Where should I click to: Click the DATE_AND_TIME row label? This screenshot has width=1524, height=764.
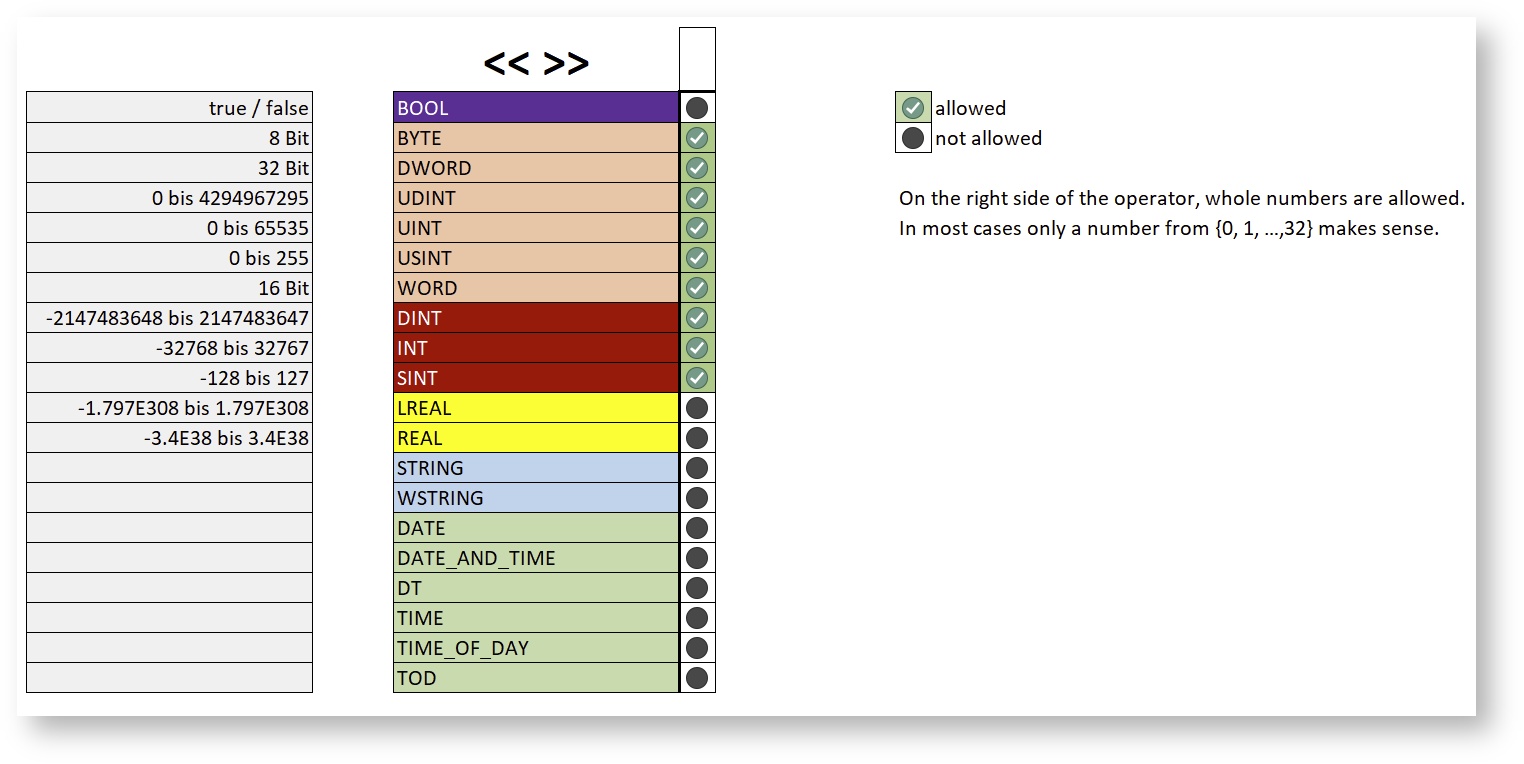pos(535,558)
